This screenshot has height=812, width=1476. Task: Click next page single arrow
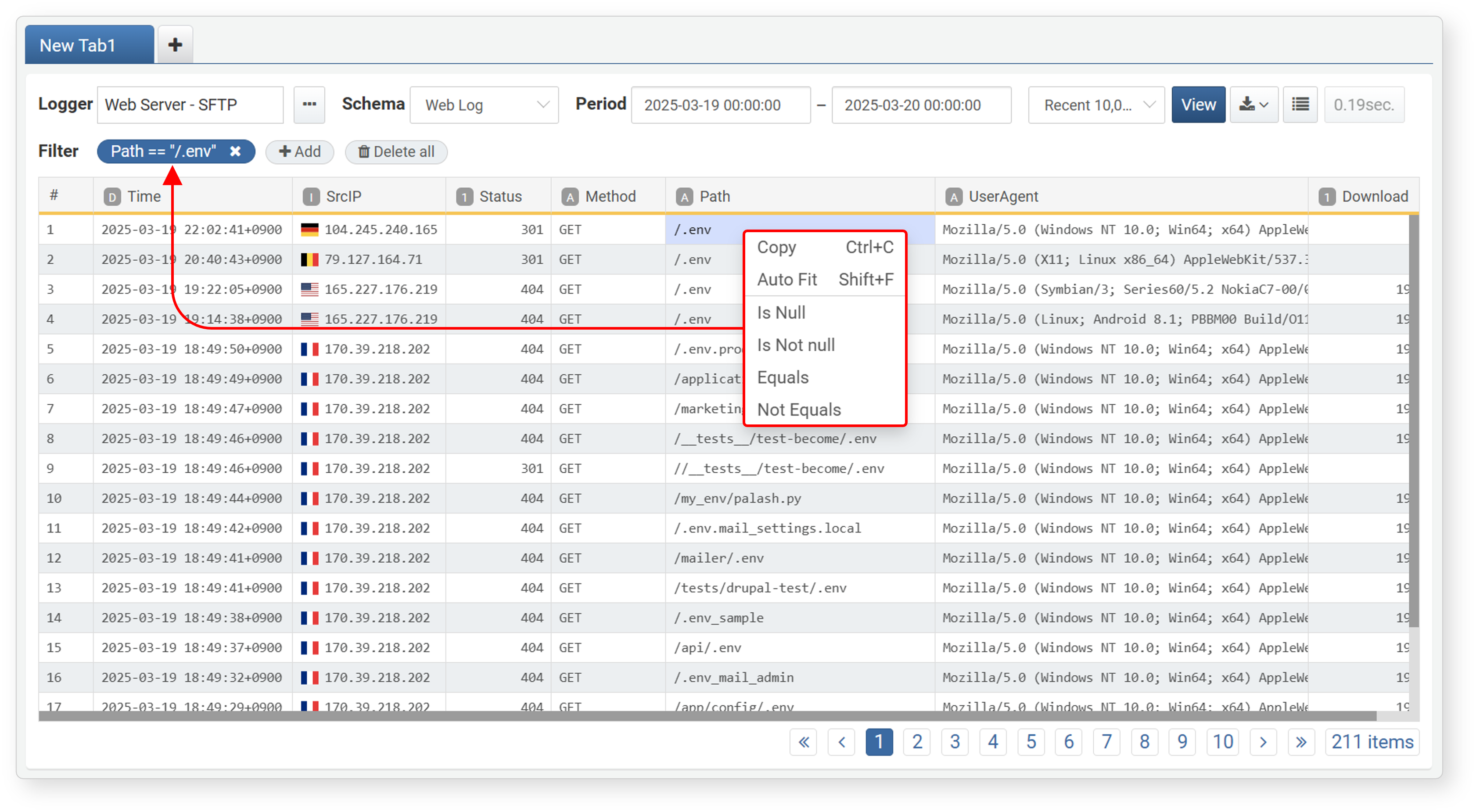pos(1263,742)
